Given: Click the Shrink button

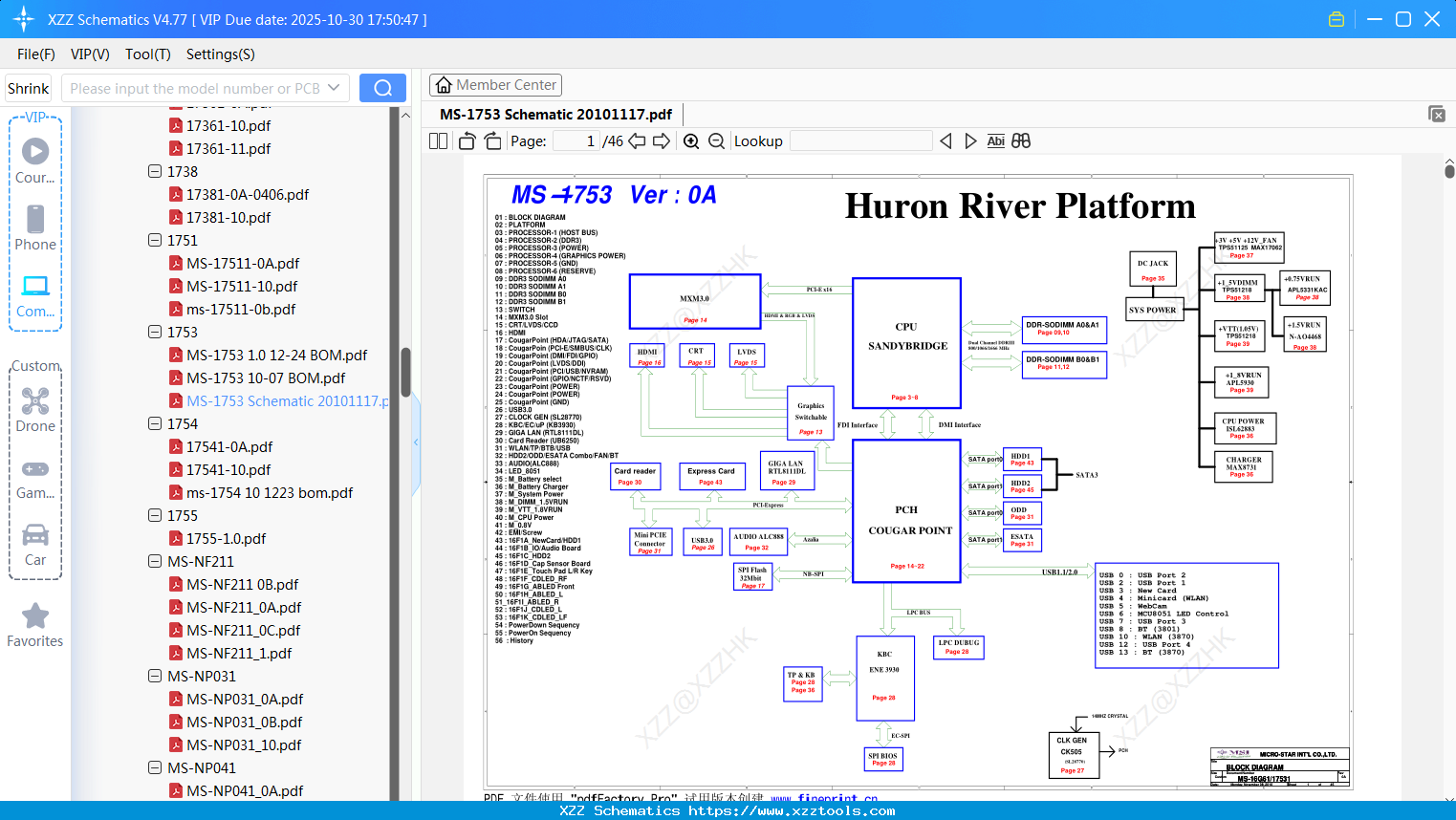Looking at the screenshot, I should pos(28,88).
